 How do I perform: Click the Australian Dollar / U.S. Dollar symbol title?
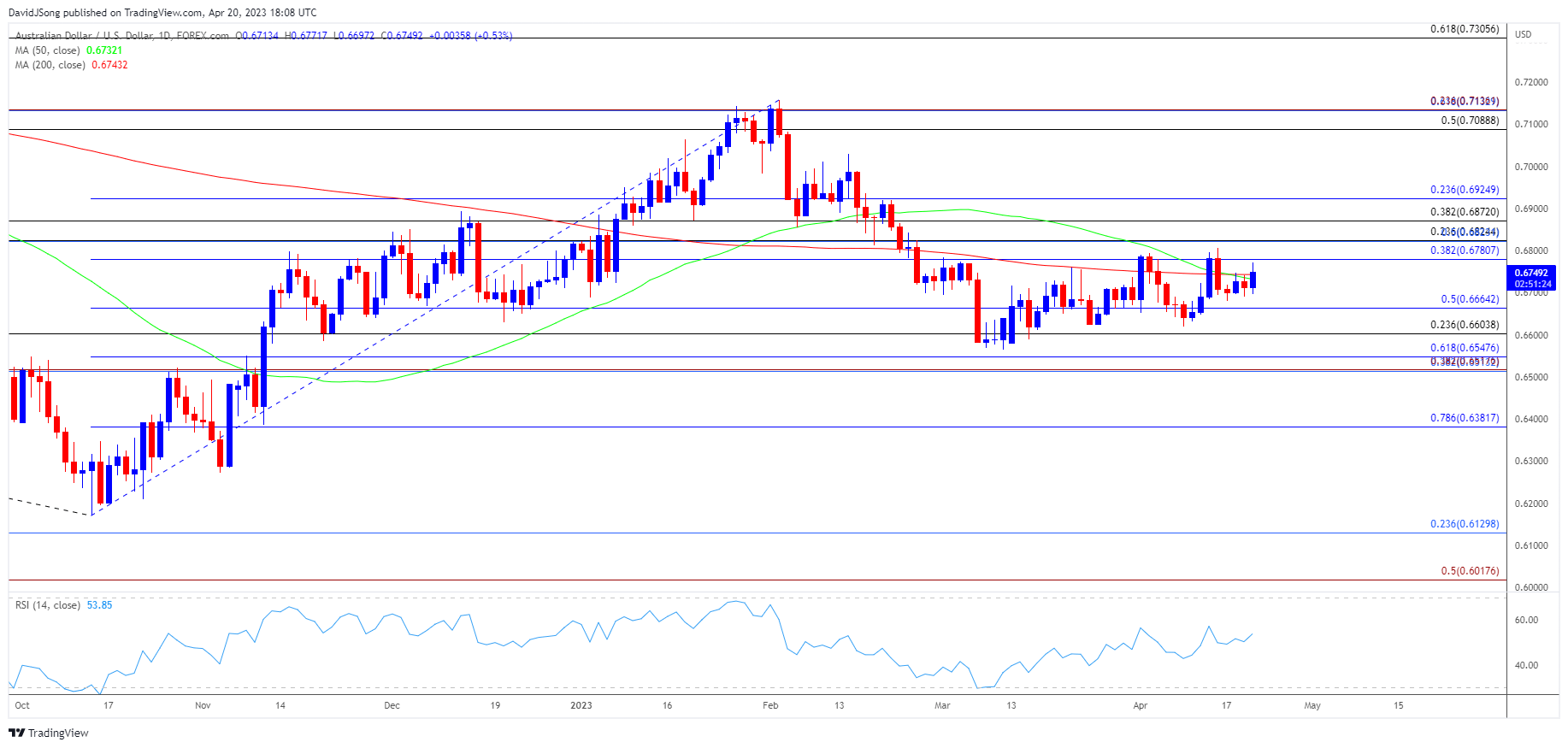point(122,36)
